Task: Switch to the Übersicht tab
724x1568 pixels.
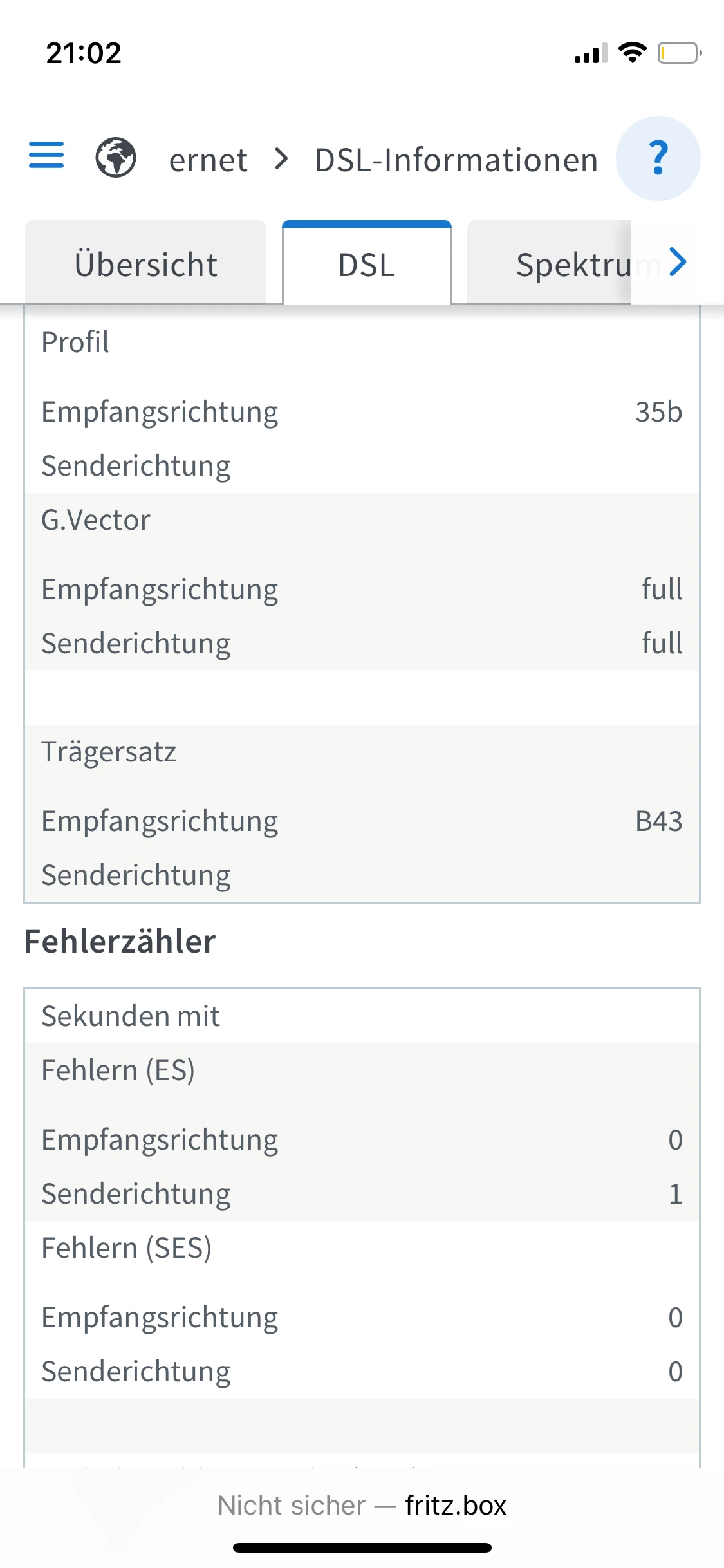Action: coord(146,265)
